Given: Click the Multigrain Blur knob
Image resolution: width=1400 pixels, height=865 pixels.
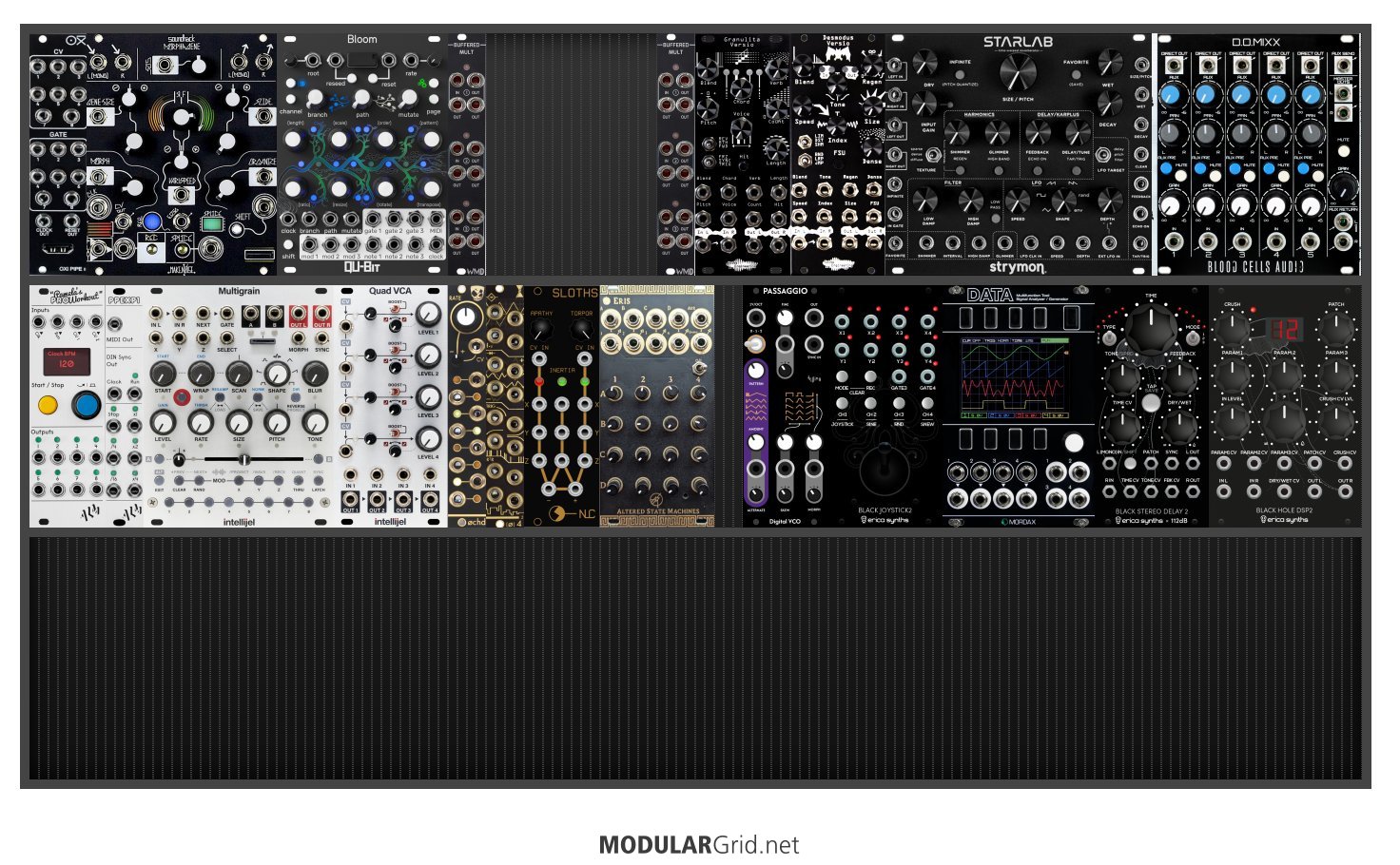Looking at the screenshot, I should click(x=315, y=372).
